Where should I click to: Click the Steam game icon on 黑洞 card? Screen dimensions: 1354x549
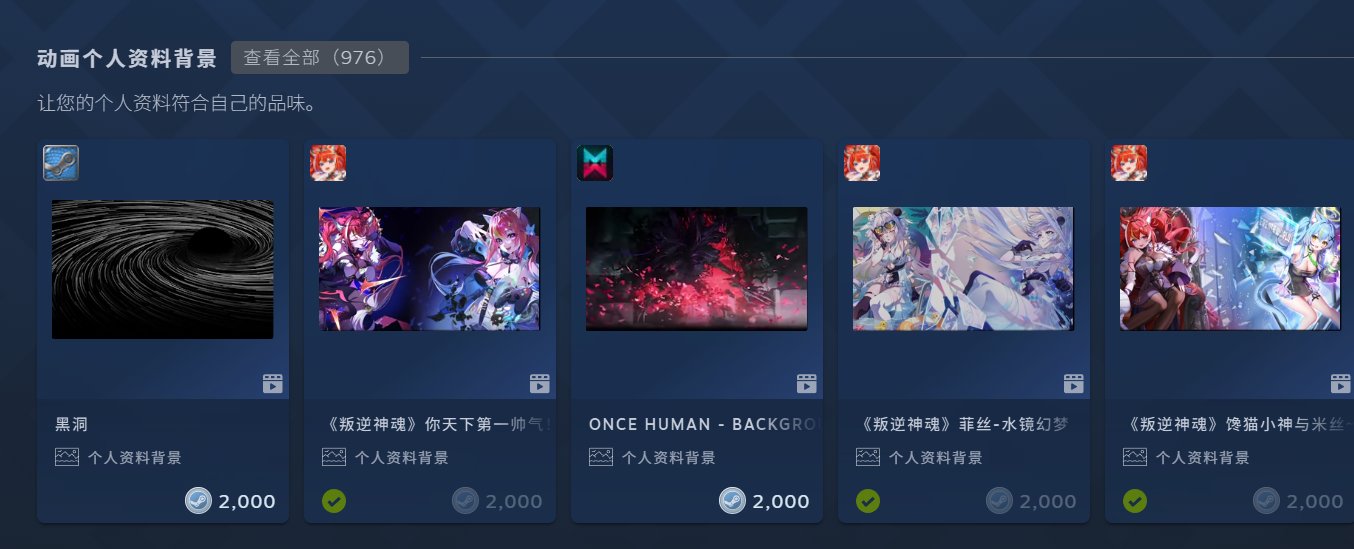click(x=61, y=163)
